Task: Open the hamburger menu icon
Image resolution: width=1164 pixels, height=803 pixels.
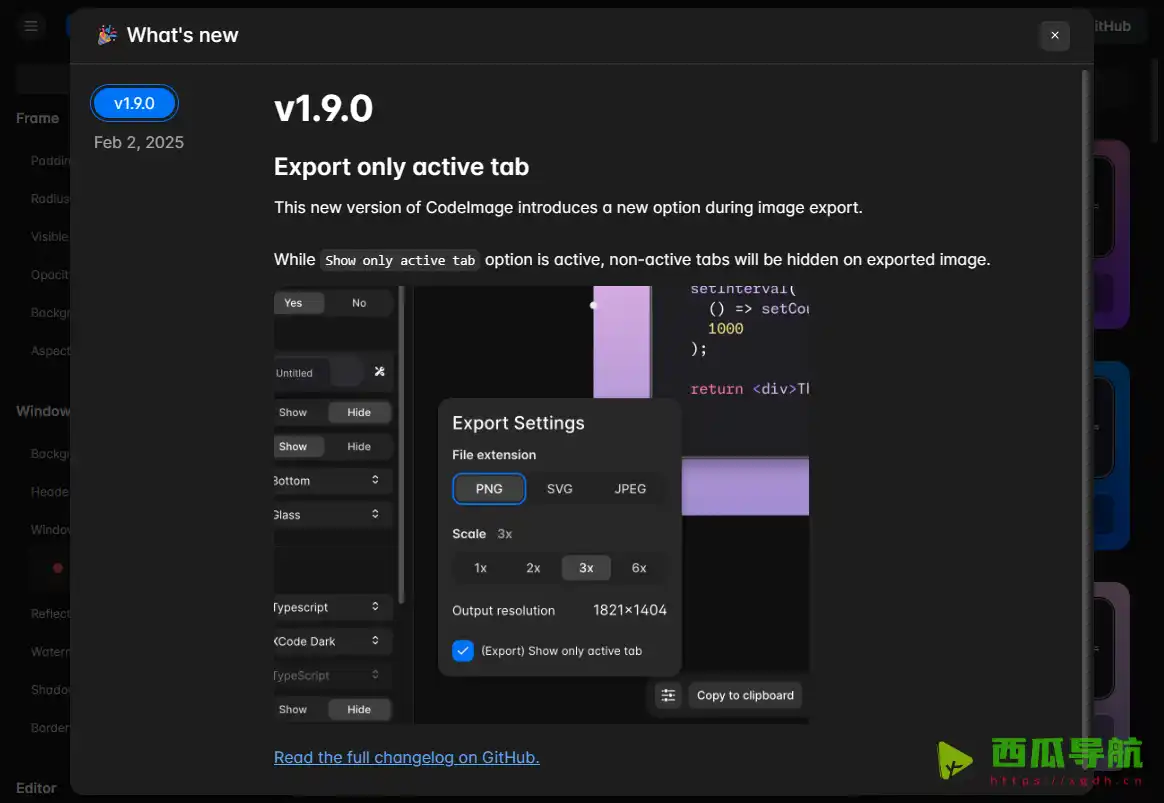Action: 31,26
